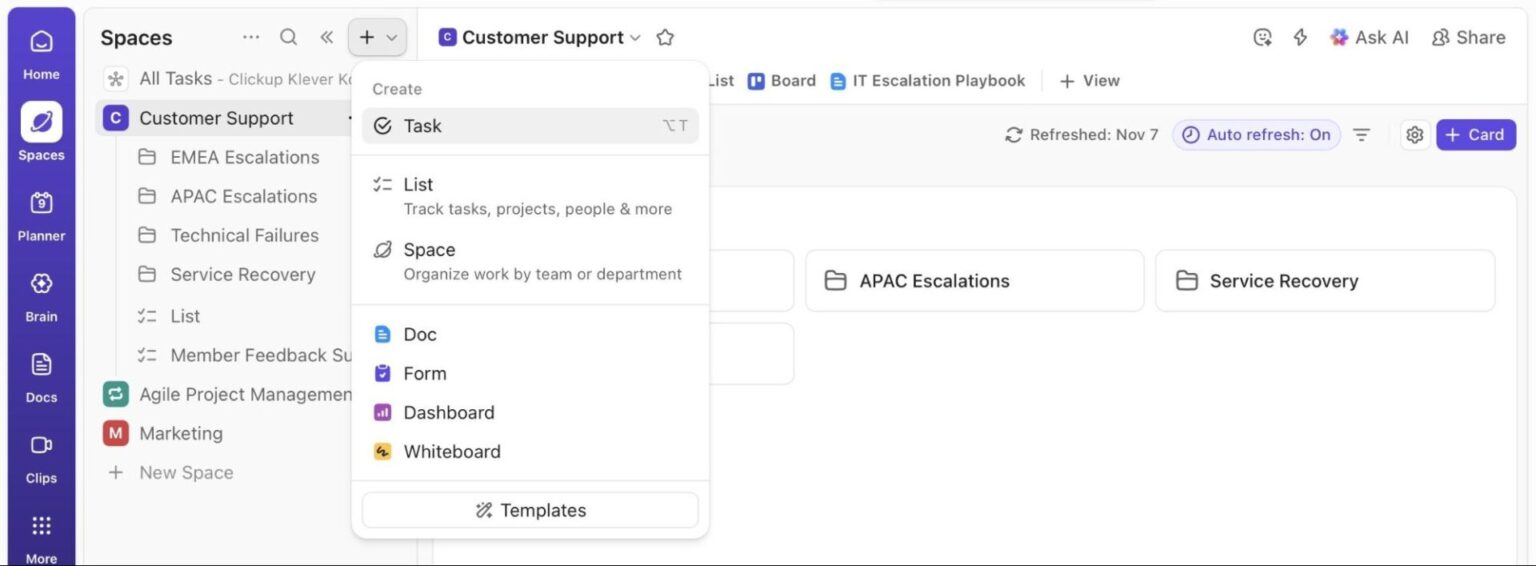1536x566 pixels.
Task: Expand the plus create dropdown arrow
Action: (391, 37)
